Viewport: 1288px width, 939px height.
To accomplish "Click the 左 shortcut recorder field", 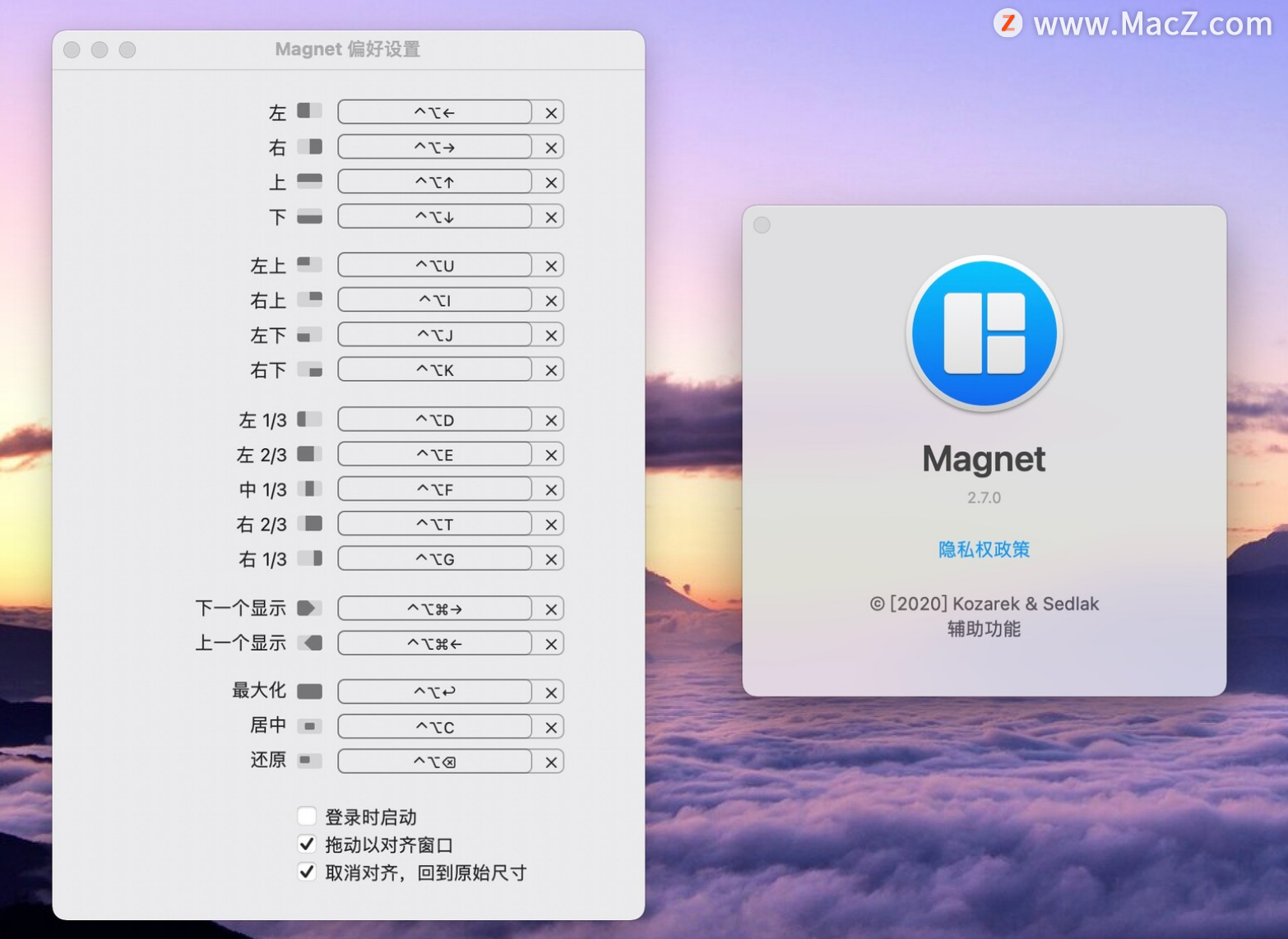I will (434, 112).
